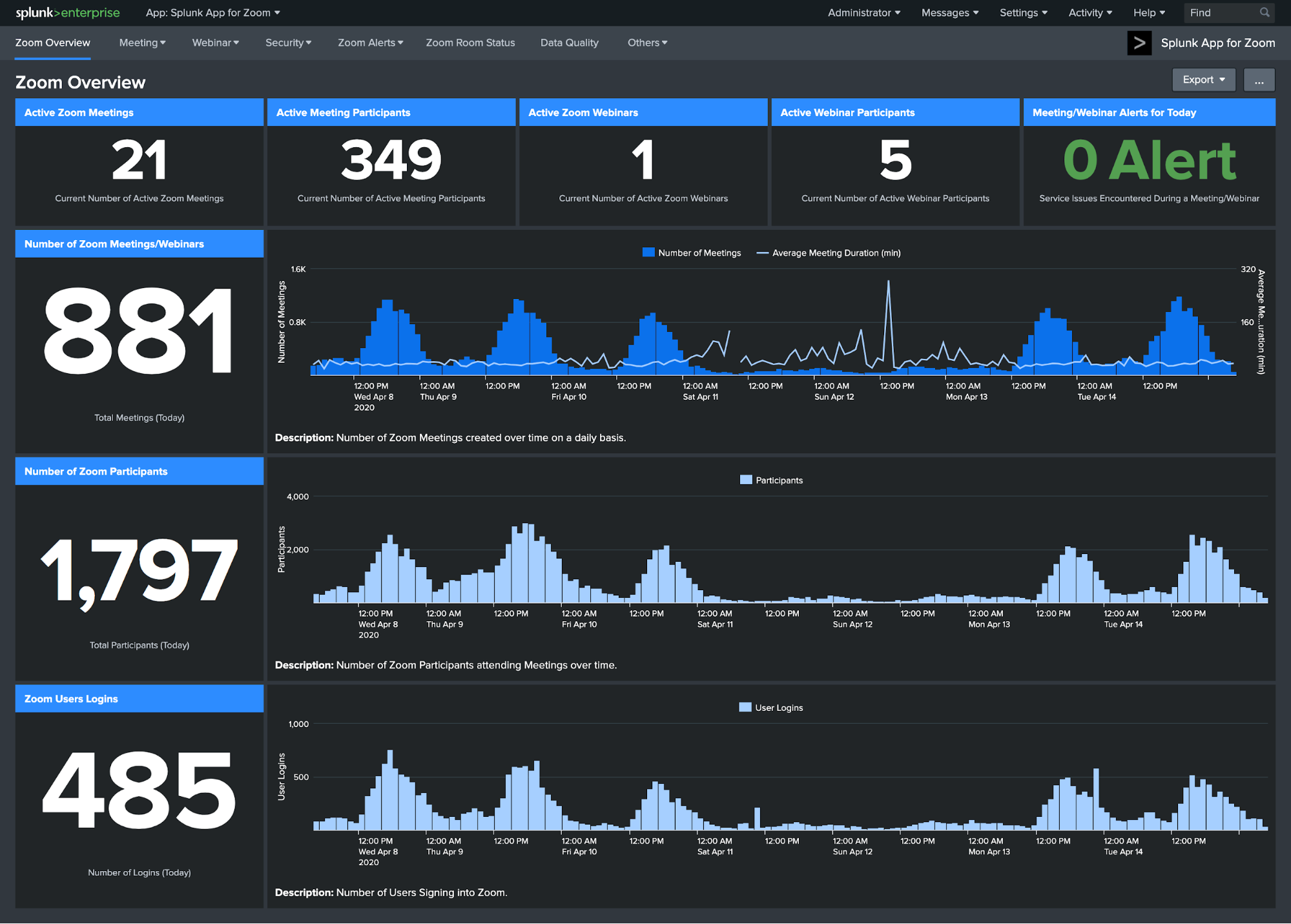Click the 485 logins value
Image resolution: width=1291 pixels, height=924 pixels.
point(139,790)
